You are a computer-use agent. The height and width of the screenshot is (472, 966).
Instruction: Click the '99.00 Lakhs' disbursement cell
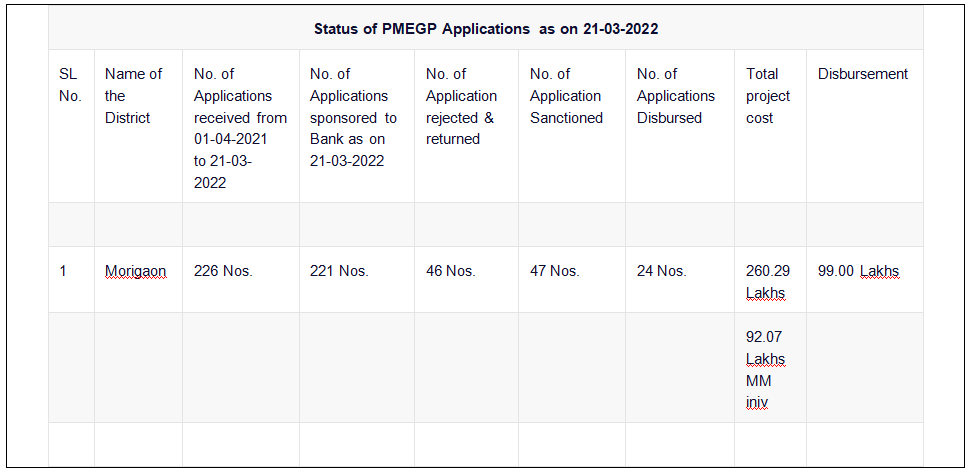[865, 279]
